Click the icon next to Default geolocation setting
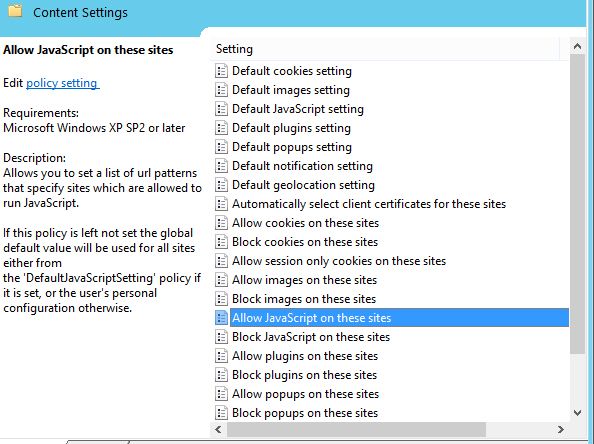Image resolution: width=594 pixels, height=444 pixels. point(221,185)
